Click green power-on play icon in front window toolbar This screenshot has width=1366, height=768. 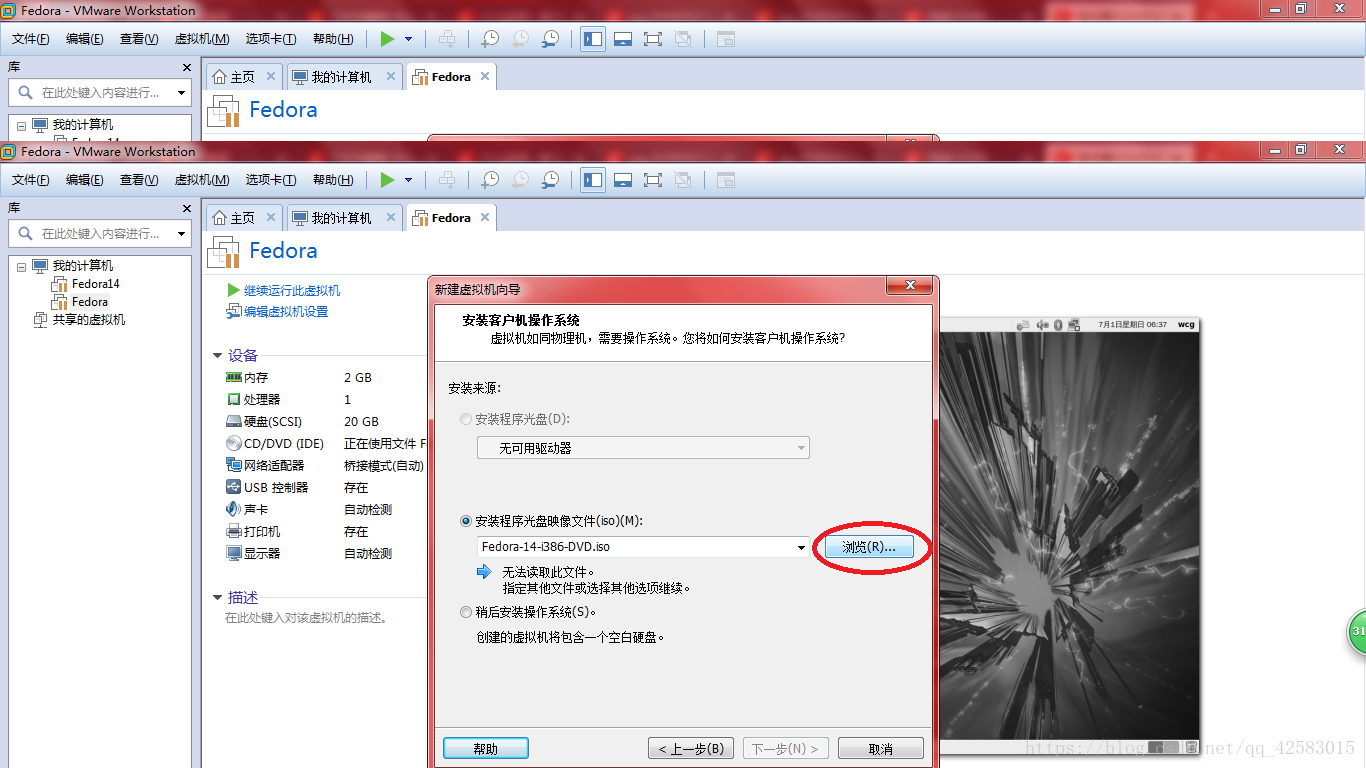388,180
